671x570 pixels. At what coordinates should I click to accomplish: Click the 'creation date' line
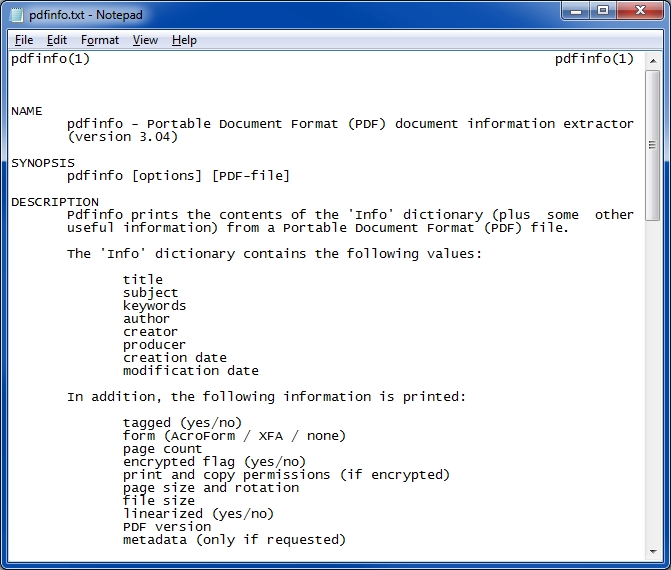point(175,358)
